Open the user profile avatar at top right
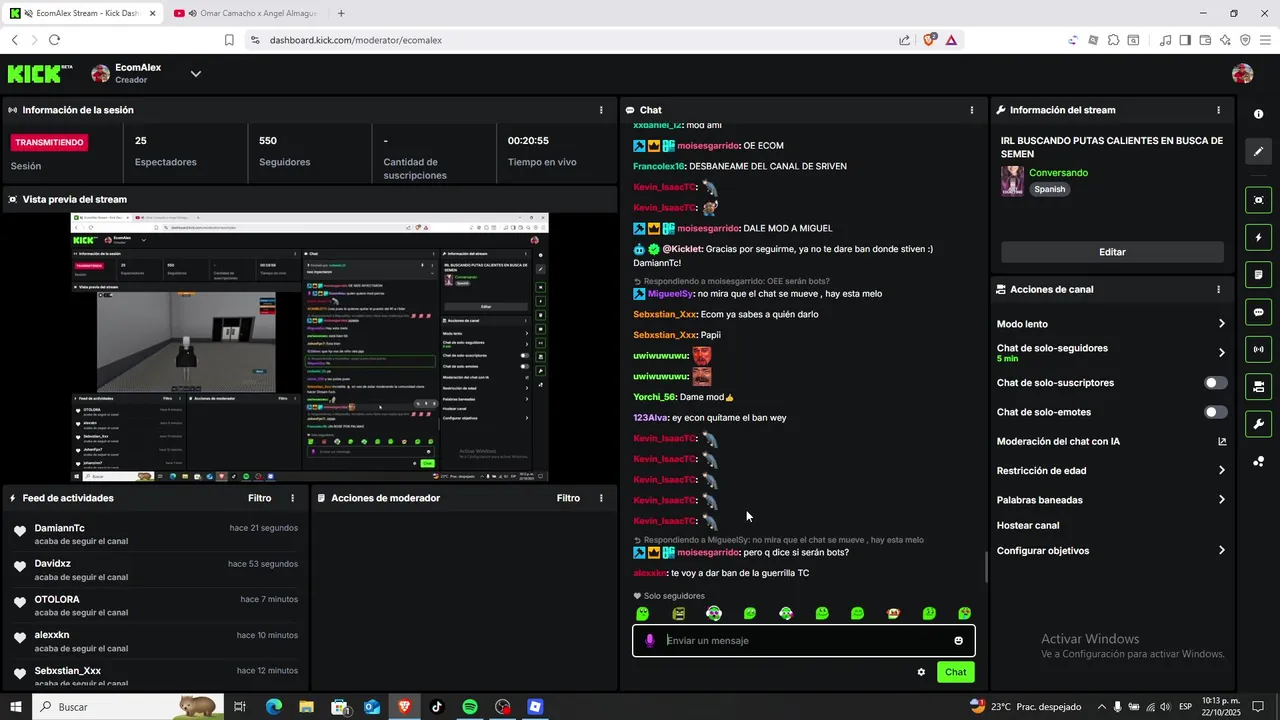 (1242, 74)
